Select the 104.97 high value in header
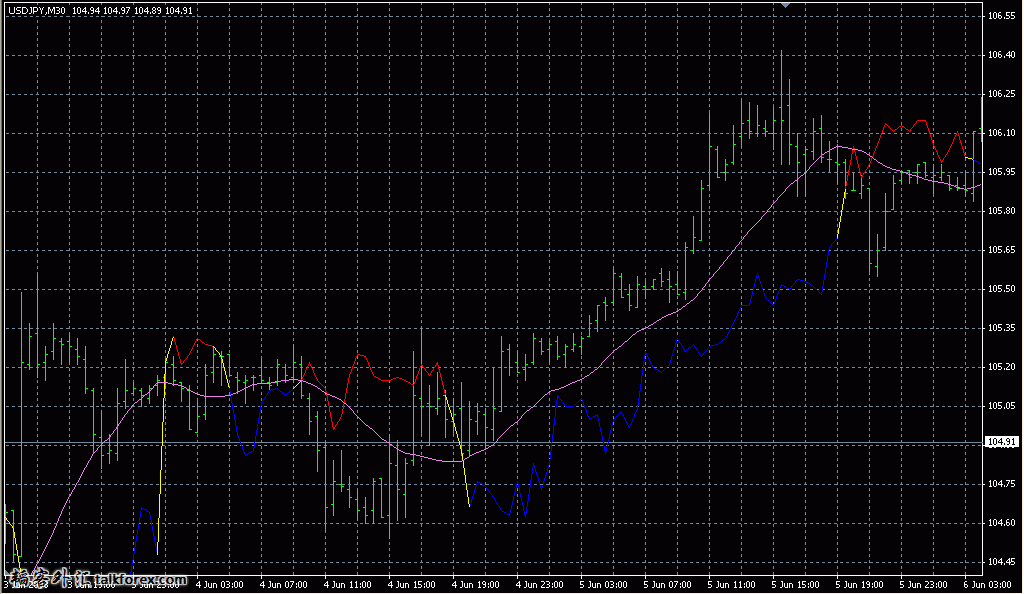 point(117,10)
